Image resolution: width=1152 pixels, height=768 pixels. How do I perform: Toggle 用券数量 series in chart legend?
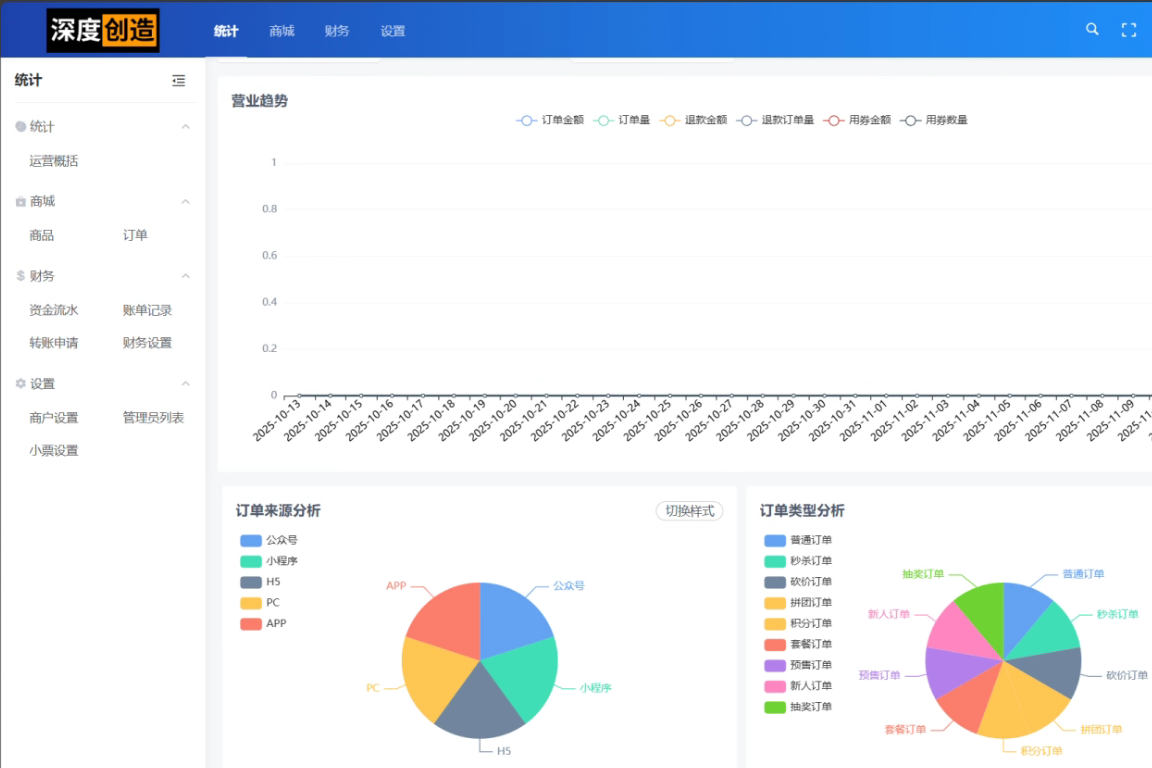(x=910, y=120)
